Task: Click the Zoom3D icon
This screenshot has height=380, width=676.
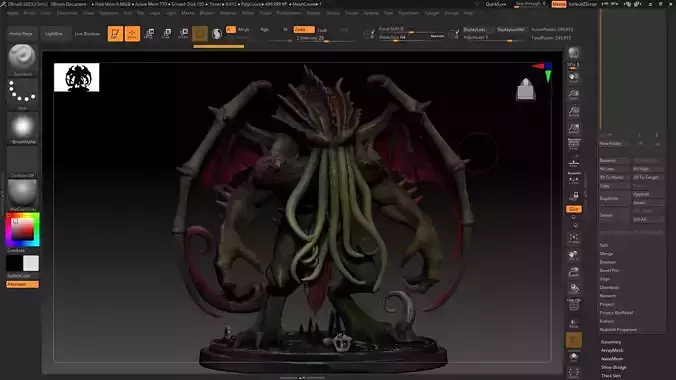Action: [573, 272]
